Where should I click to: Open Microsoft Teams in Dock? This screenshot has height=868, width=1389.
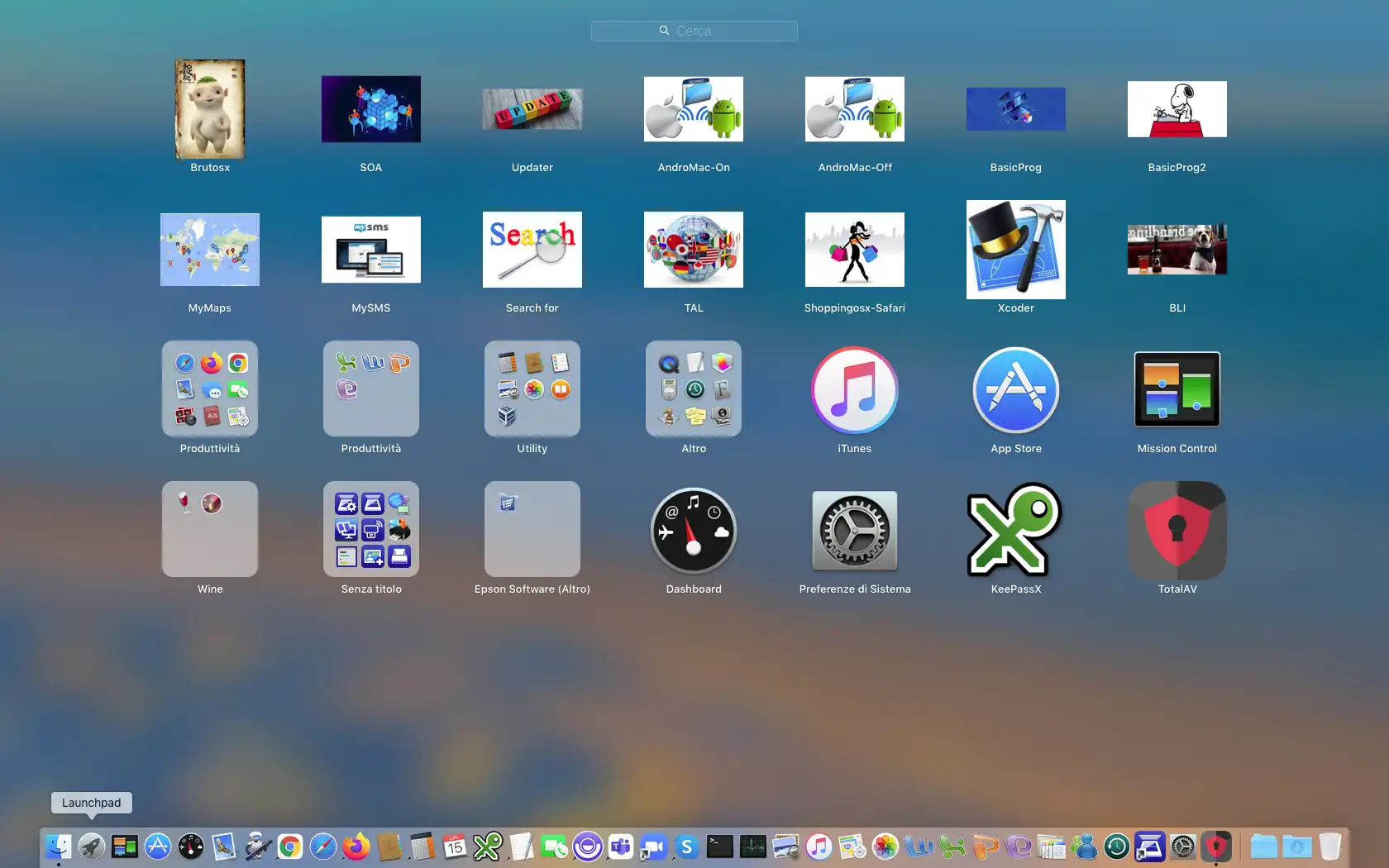point(621,847)
